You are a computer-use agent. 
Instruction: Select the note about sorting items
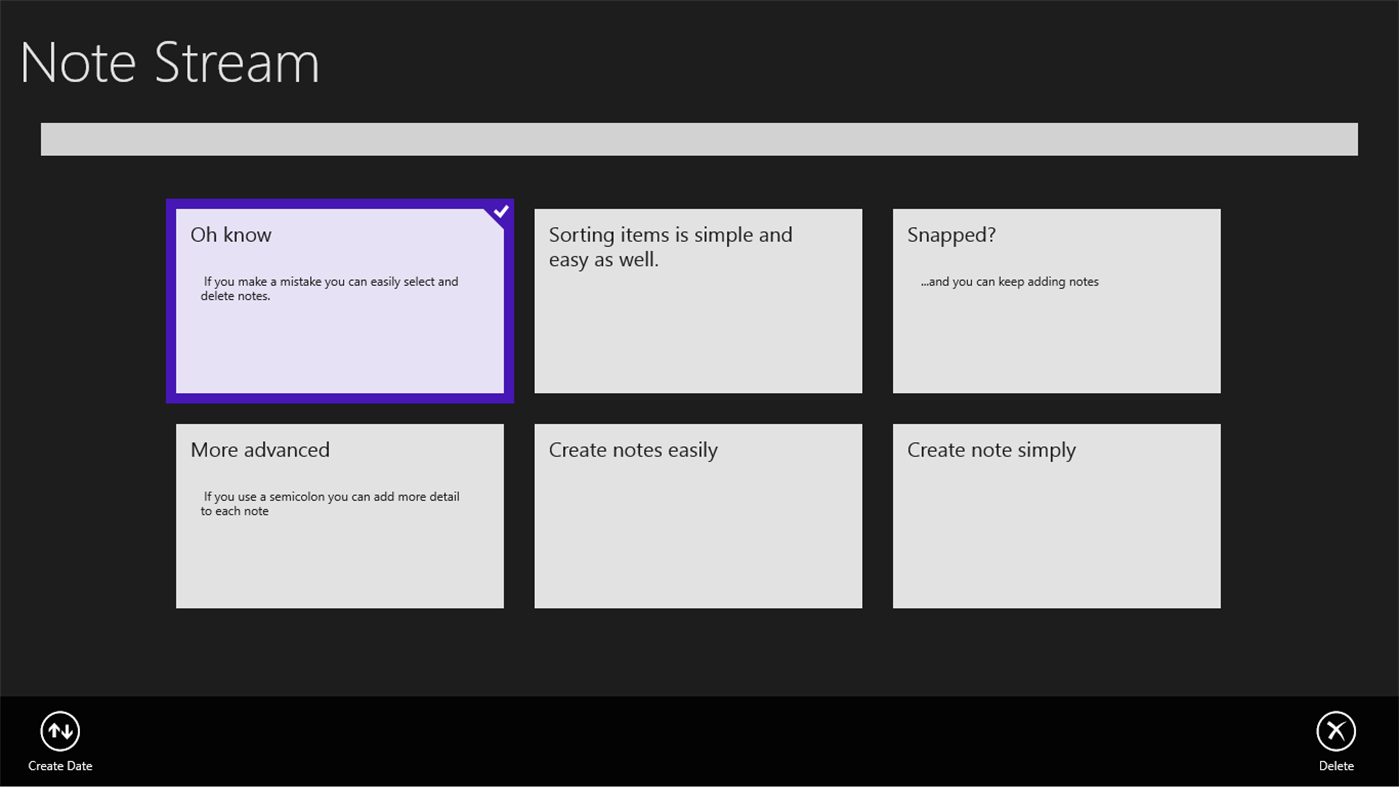click(x=698, y=300)
